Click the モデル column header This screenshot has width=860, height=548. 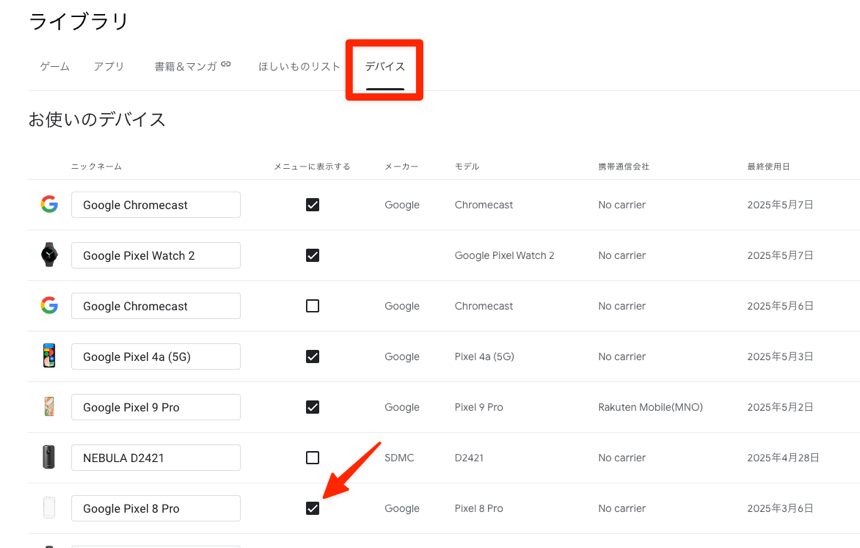click(467, 166)
